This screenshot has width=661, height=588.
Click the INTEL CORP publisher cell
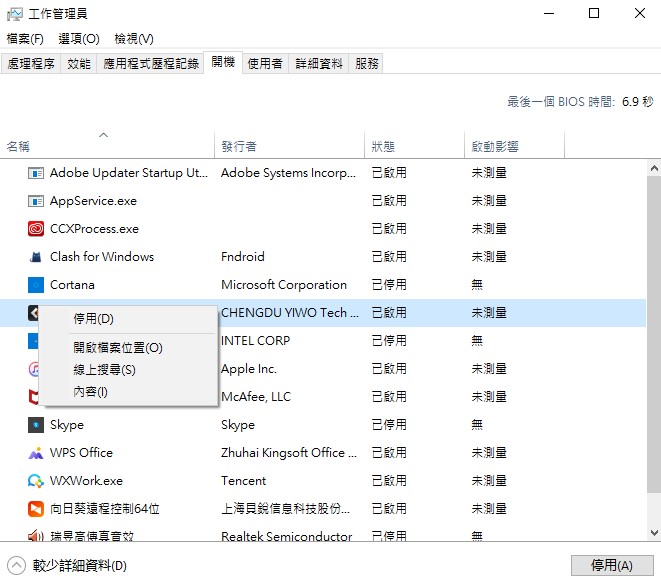coord(255,341)
